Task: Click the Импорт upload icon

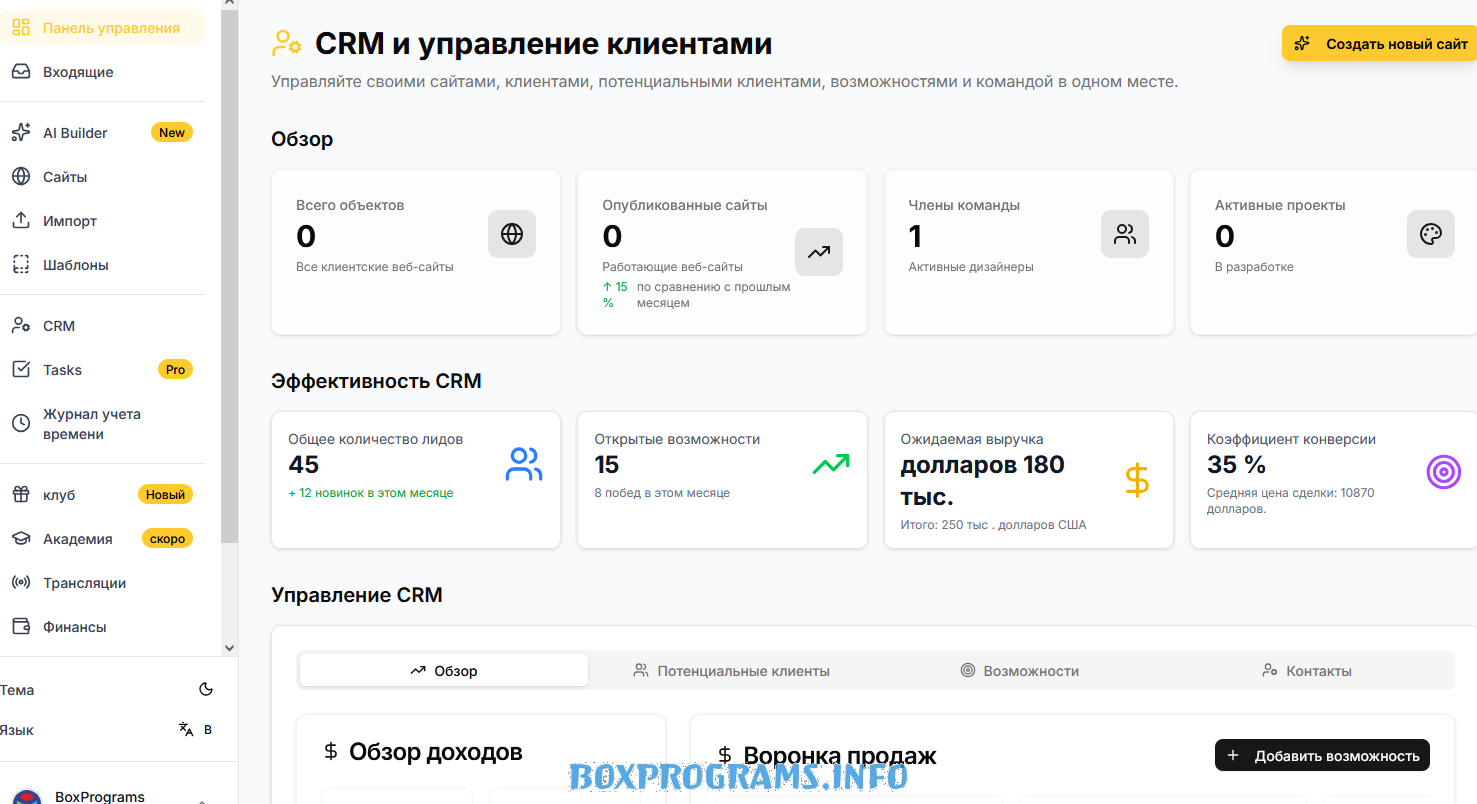Action: [x=21, y=221]
